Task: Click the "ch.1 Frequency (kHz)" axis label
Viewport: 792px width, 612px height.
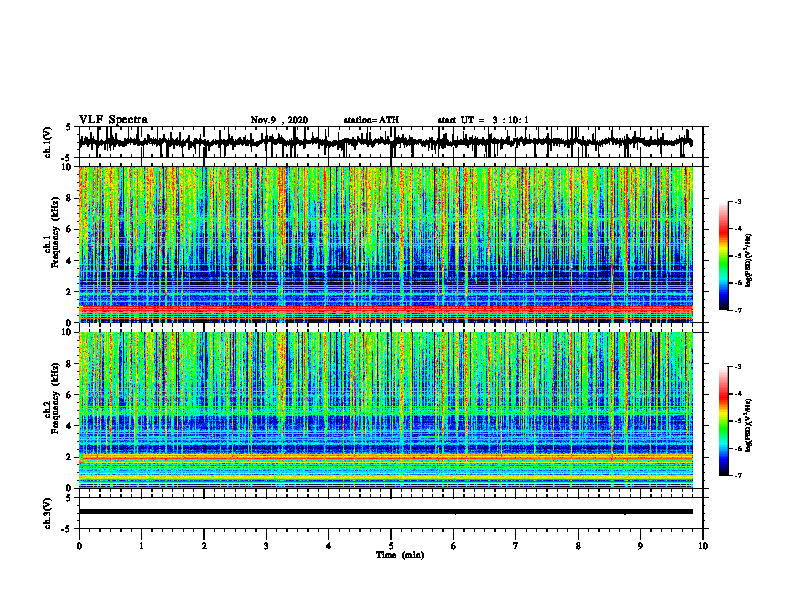Action: click(52, 232)
